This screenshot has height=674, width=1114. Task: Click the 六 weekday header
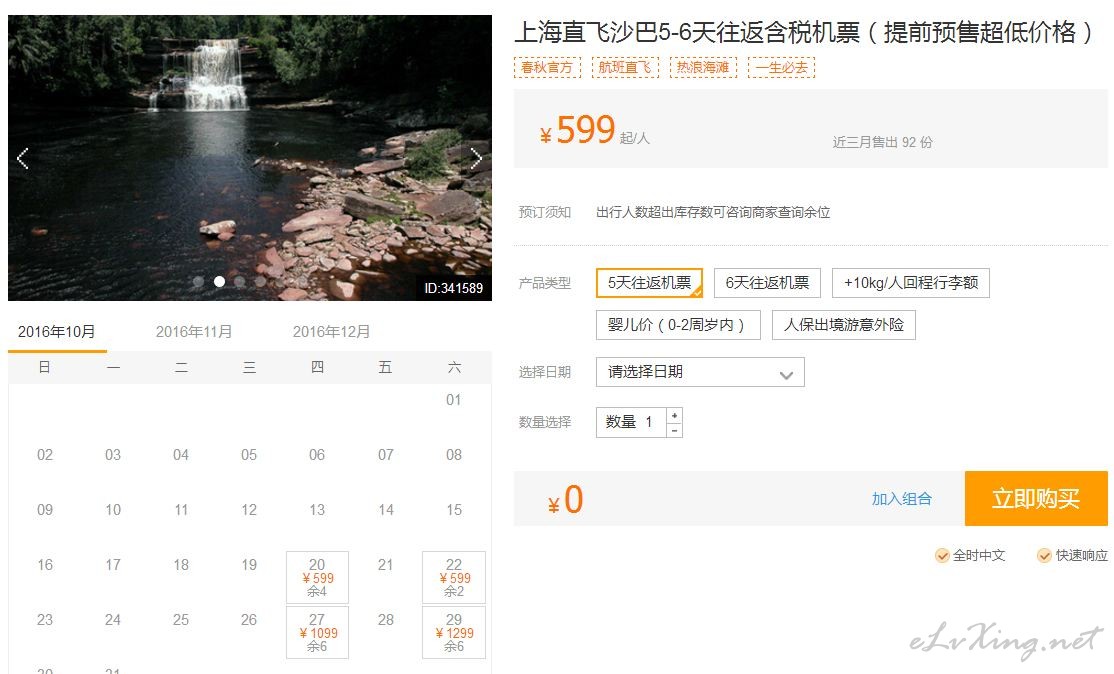click(454, 367)
